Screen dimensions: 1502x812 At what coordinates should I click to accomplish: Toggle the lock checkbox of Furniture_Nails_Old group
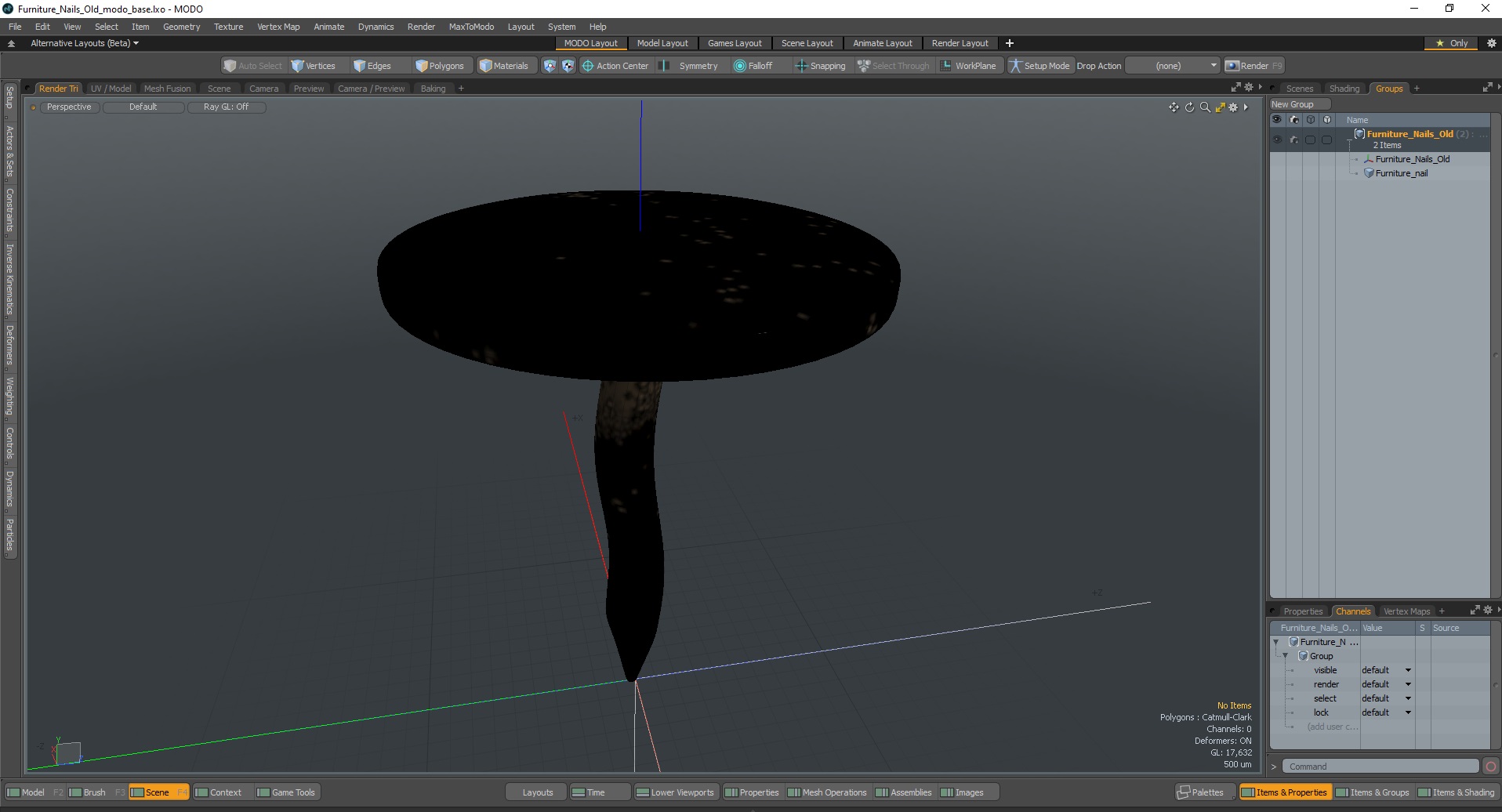coord(1326,140)
